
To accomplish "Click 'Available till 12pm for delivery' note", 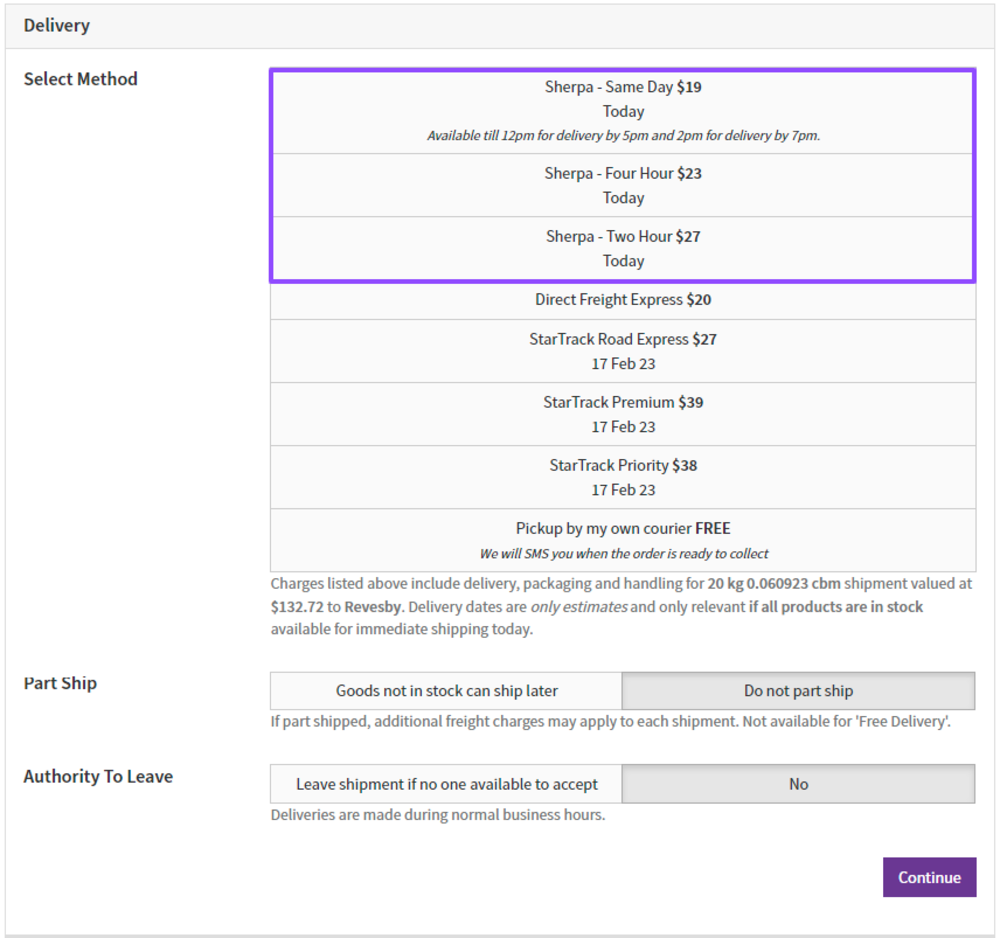I will pos(623,136).
